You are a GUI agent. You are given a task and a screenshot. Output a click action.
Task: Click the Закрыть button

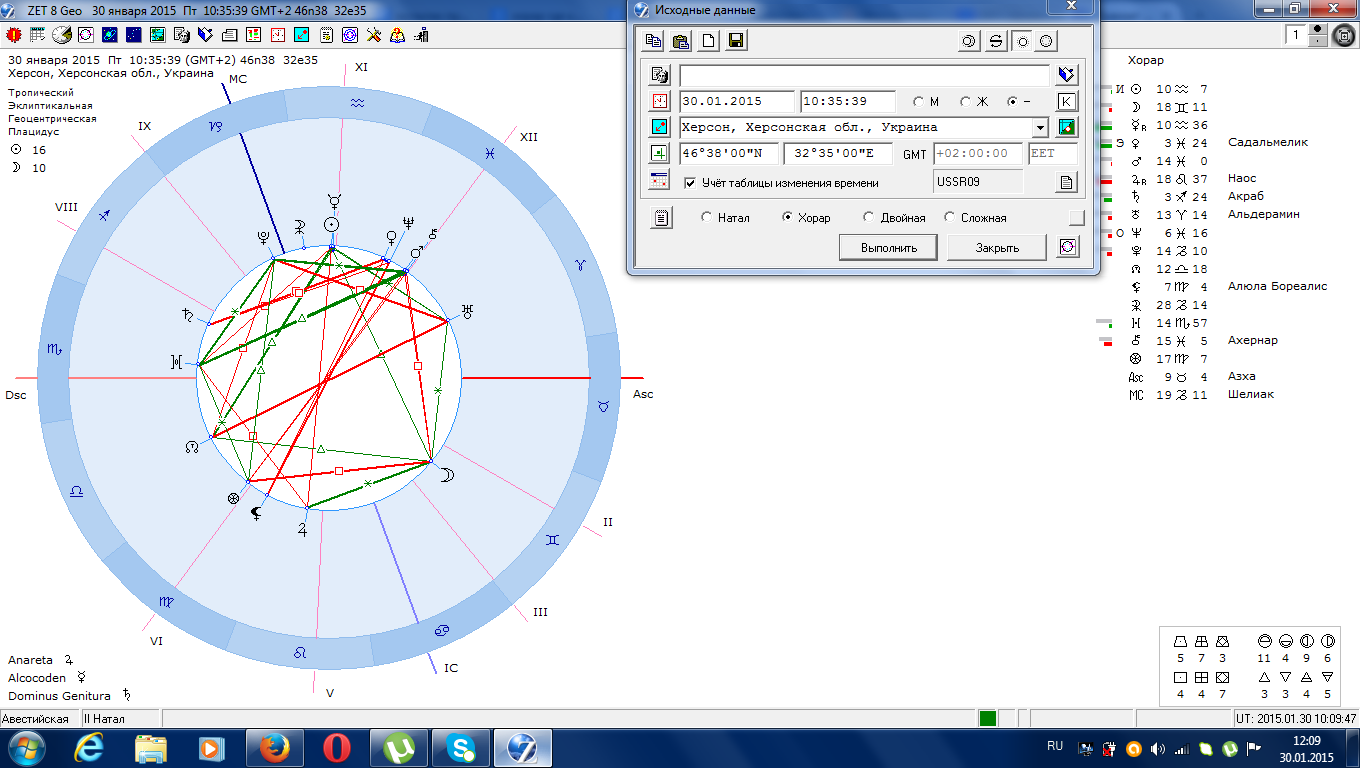point(997,247)
